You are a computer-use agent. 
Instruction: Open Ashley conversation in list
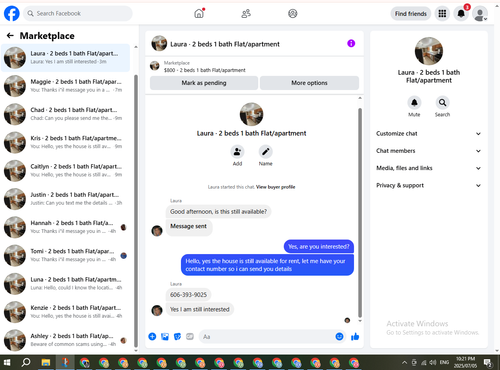66,340
